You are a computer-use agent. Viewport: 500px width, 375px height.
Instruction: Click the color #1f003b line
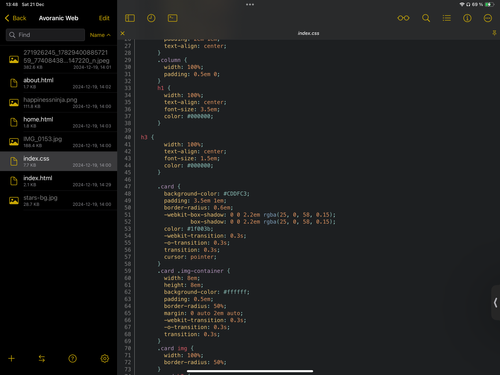pos(188,229)
